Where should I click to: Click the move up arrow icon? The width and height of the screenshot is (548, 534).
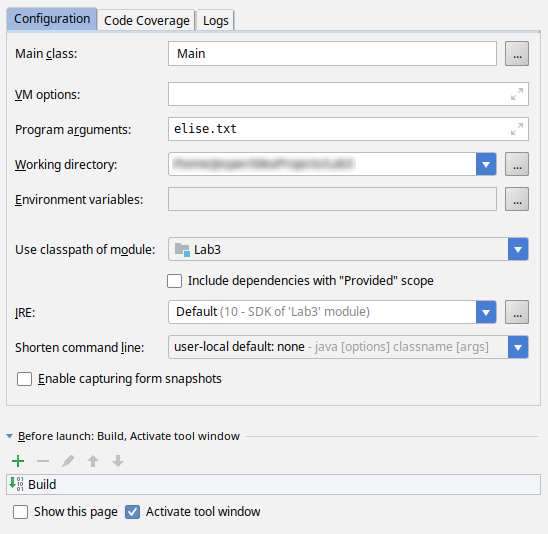(93, 461)
